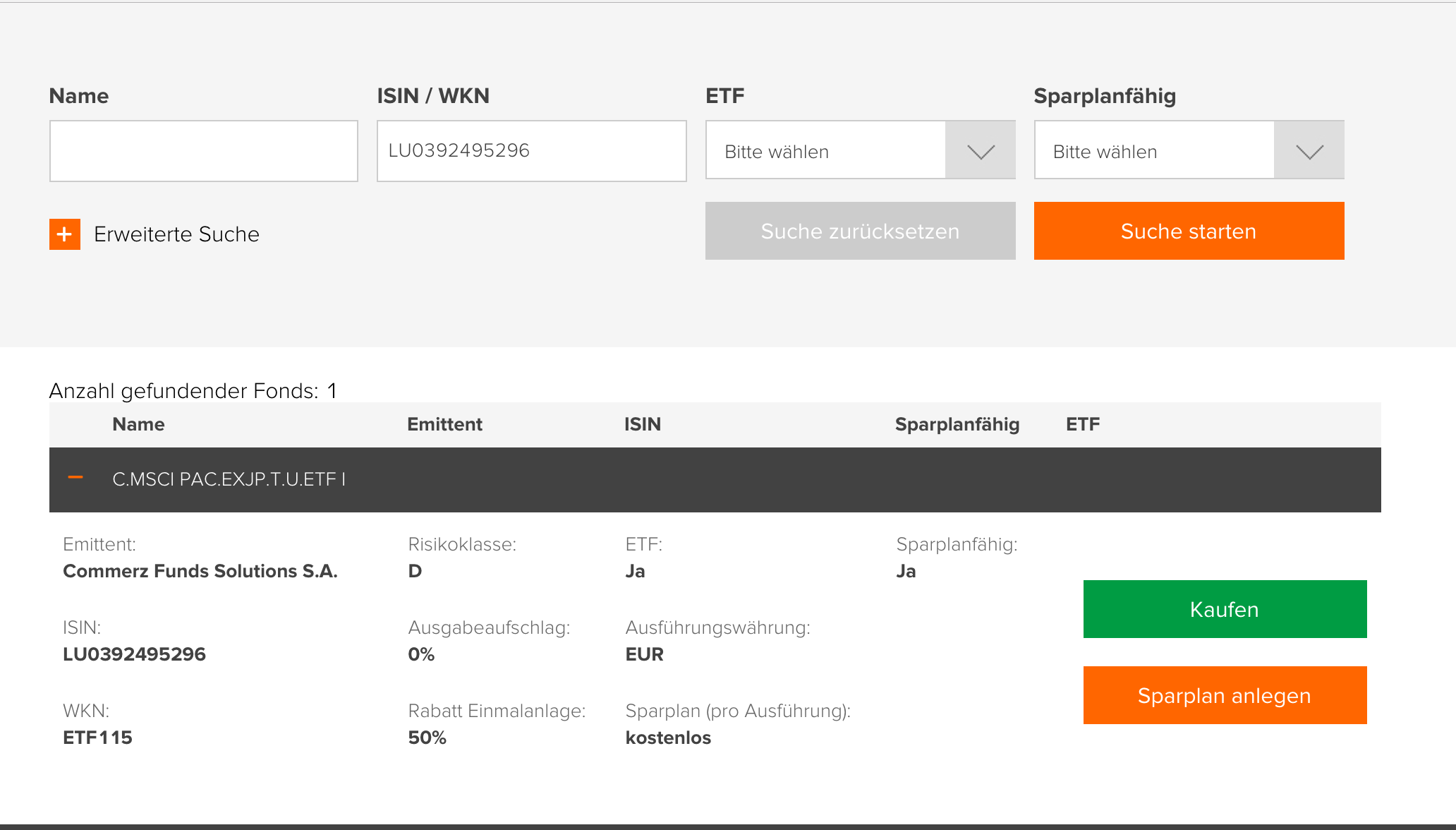Sort by Name column header
This screenshot has height=830, width=1456.
pyautogui.click(x=138, y=424)
